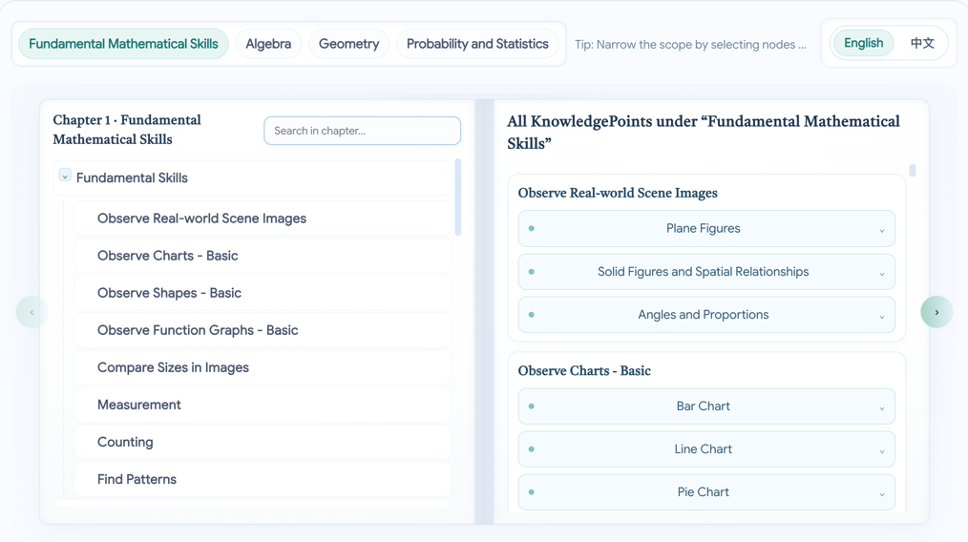The image size is (968, 542).
Task: Select the Find Patterns tree item
Action: [263, 479]
